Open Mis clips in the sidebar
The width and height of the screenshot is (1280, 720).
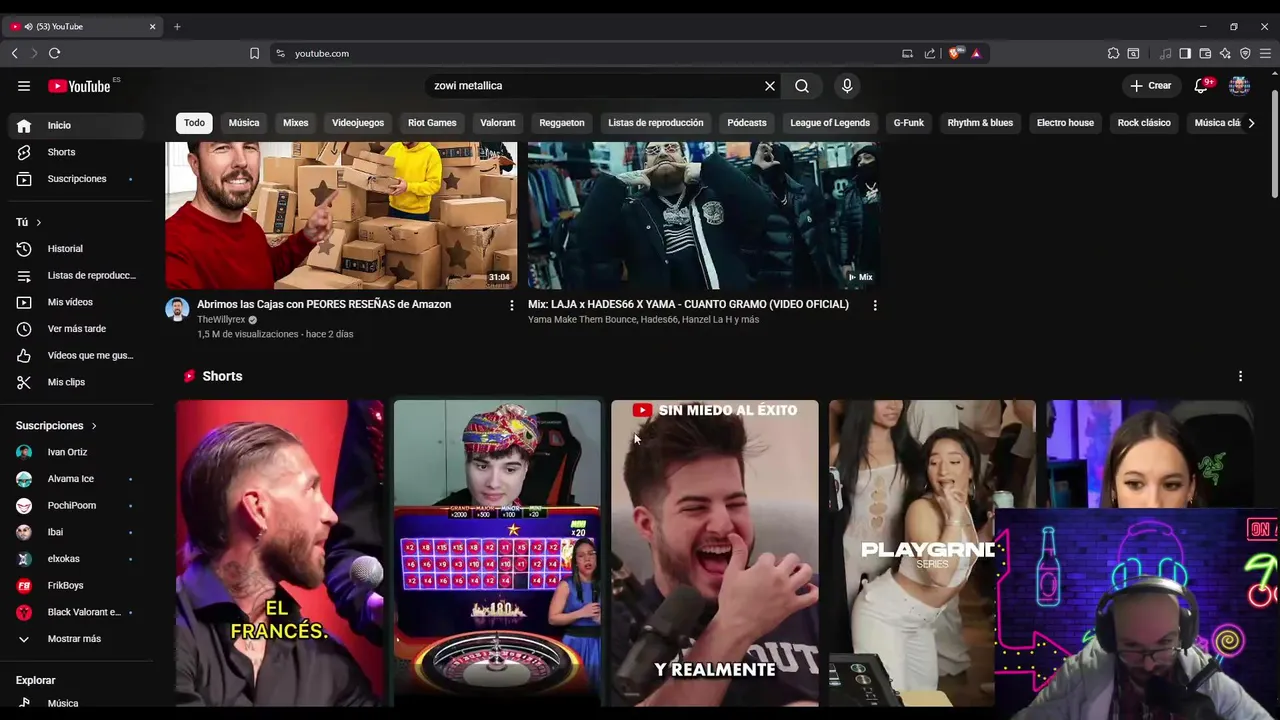coord(76,382)
